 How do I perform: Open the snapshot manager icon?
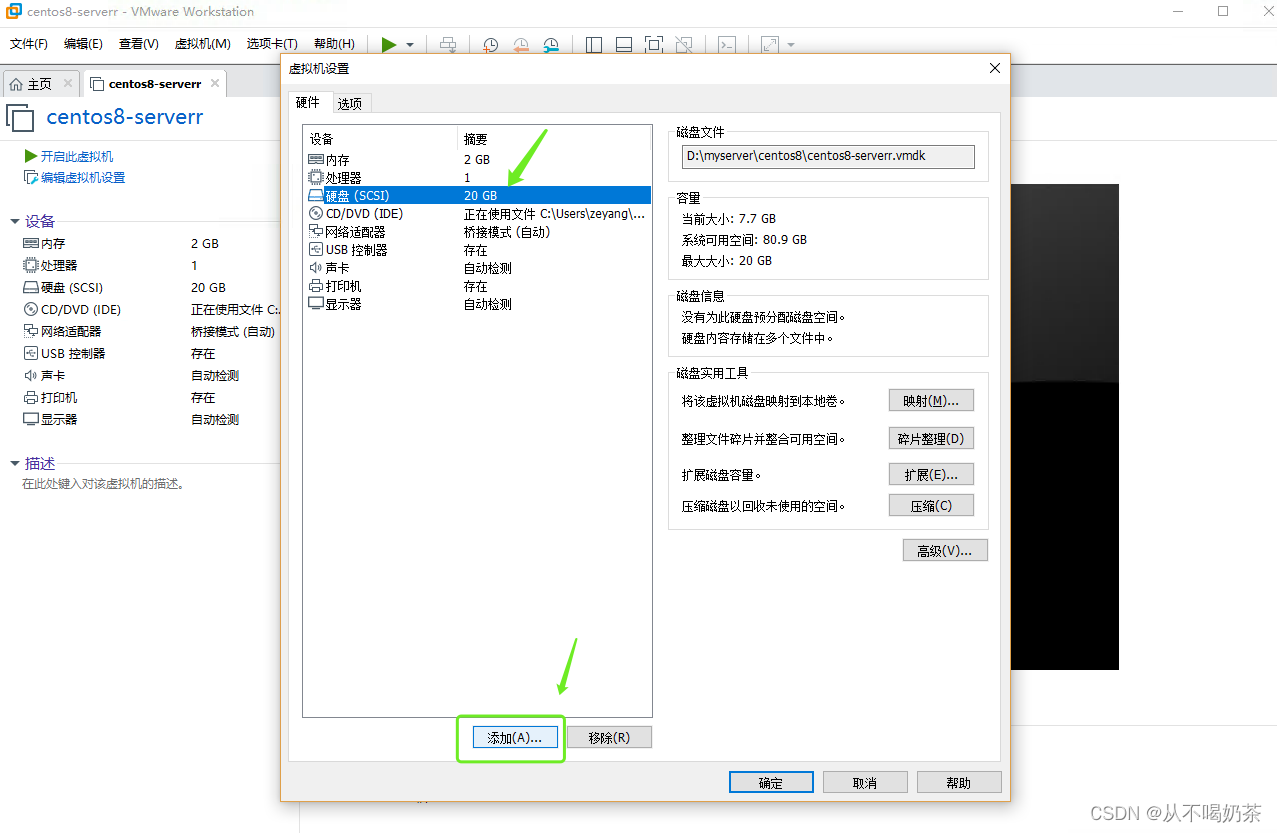pyautogui.click(x=551, y=45)
